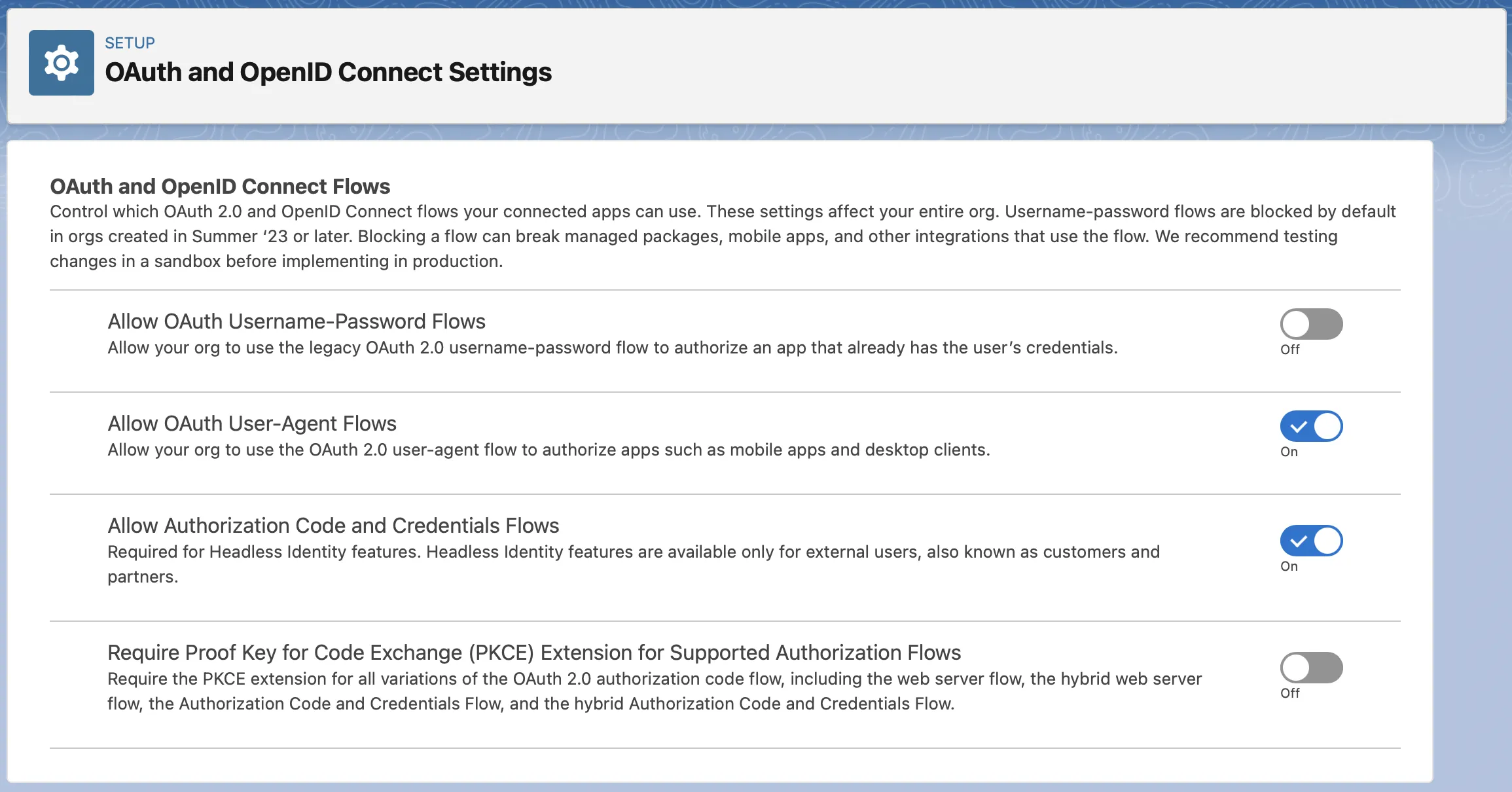
Task: Click On status under User-Agent Flows toggle
Action: coord(1289,452)
